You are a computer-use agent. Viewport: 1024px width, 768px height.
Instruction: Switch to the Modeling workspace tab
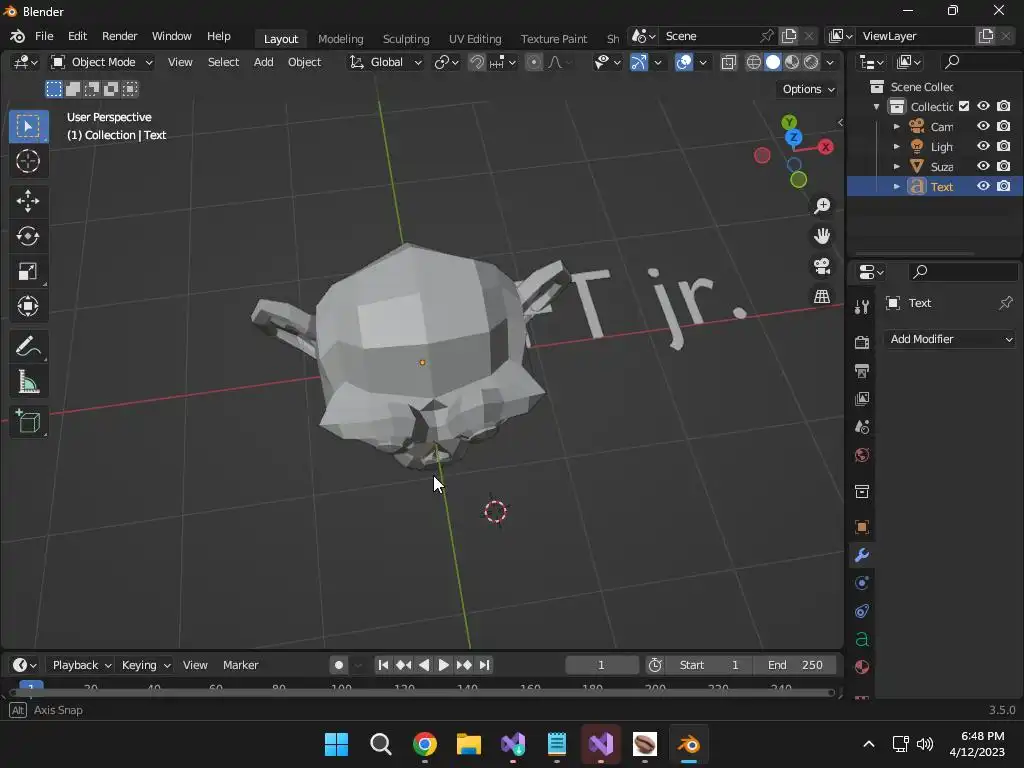tap(340, 39)
